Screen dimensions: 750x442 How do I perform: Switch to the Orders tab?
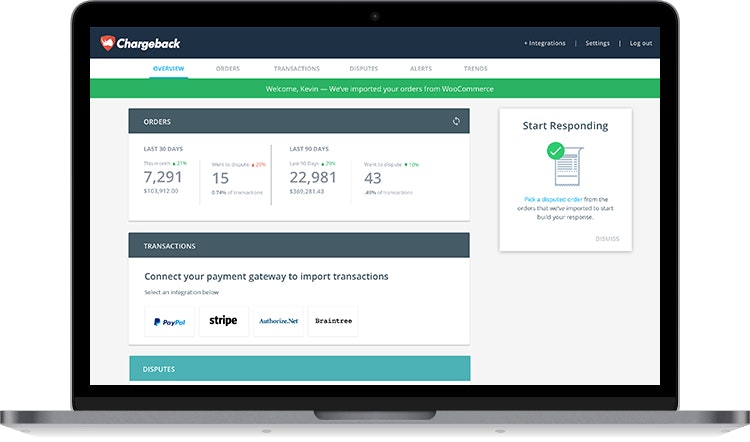click(228, 69)
